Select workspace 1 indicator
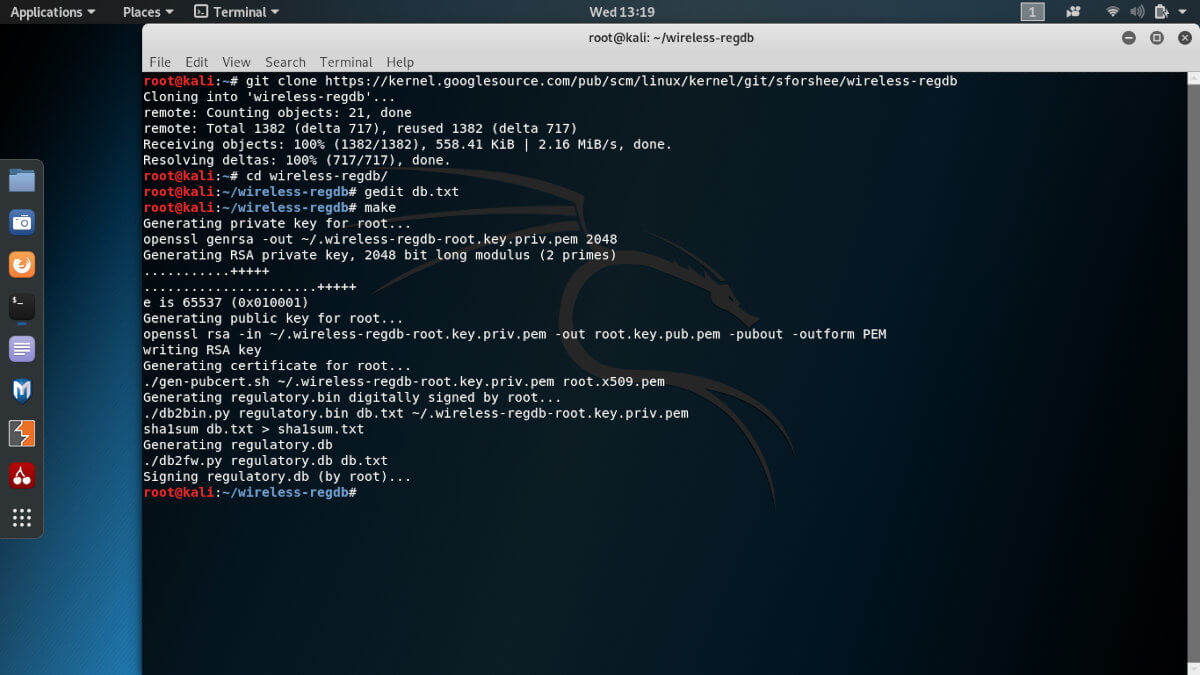The height and width of the screenshot is (675, 1200). (x=1032, y=12)
